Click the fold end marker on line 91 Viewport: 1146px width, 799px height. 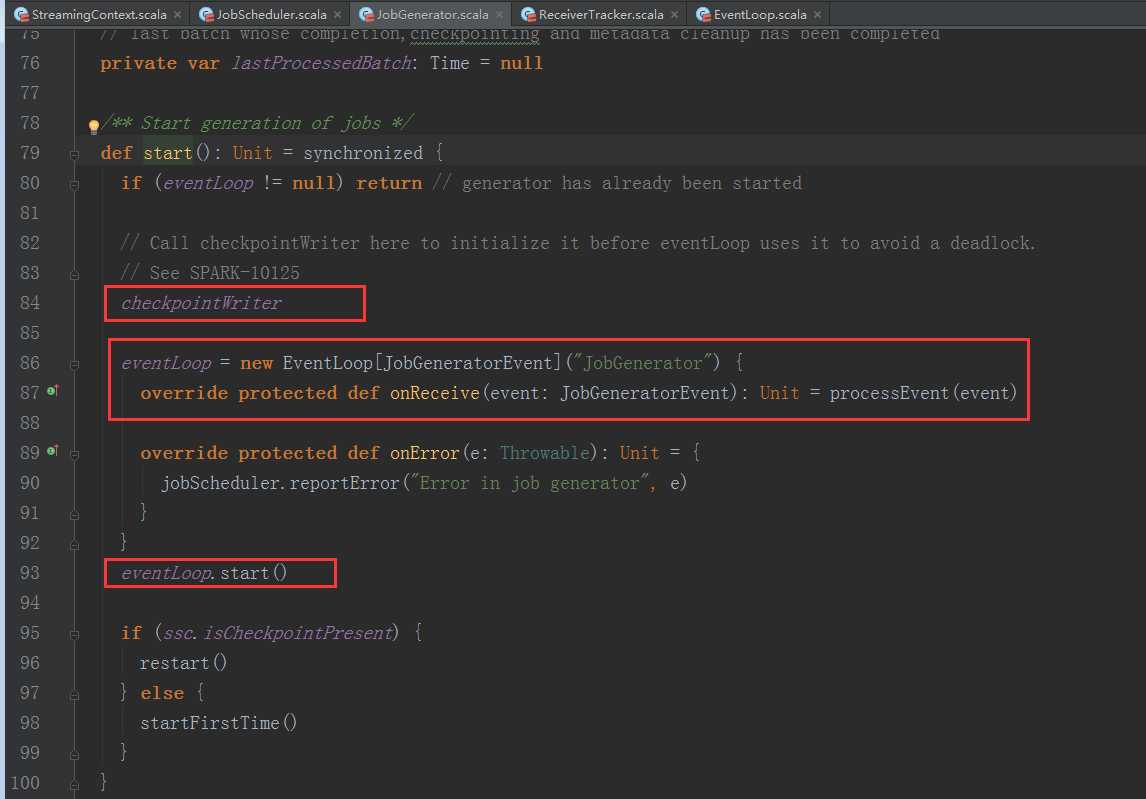tap(74, 515)
